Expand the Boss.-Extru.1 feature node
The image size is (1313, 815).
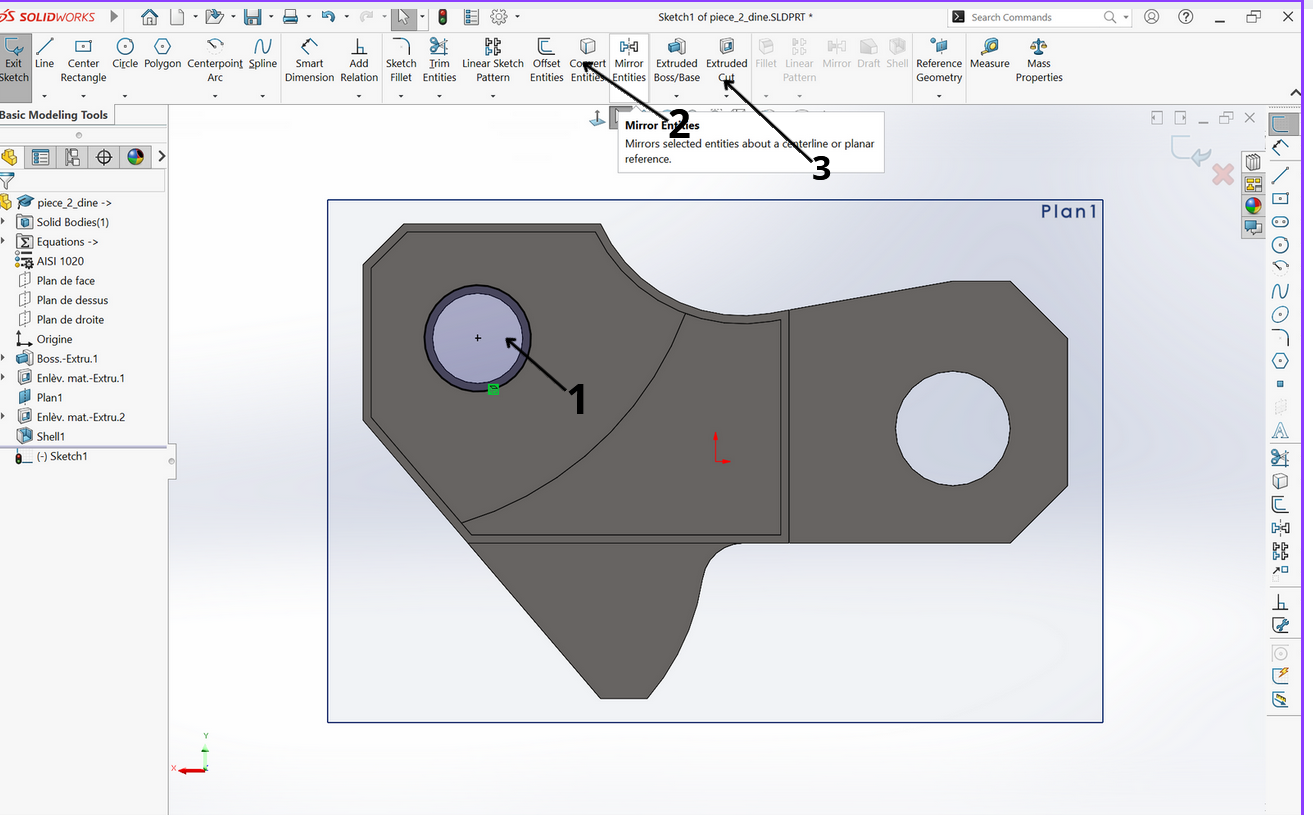(4, 358)
